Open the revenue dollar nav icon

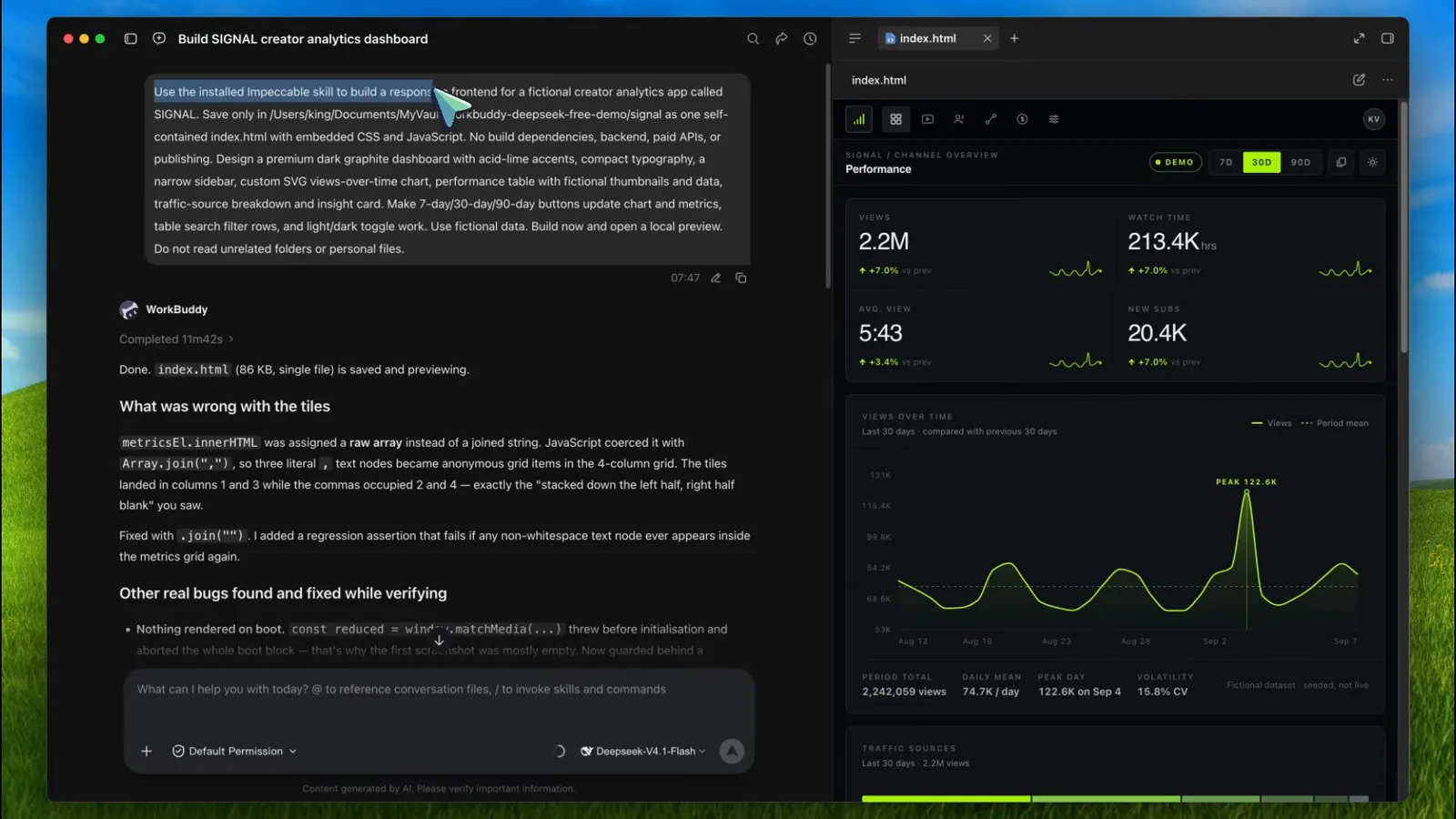click(1022, 119)
